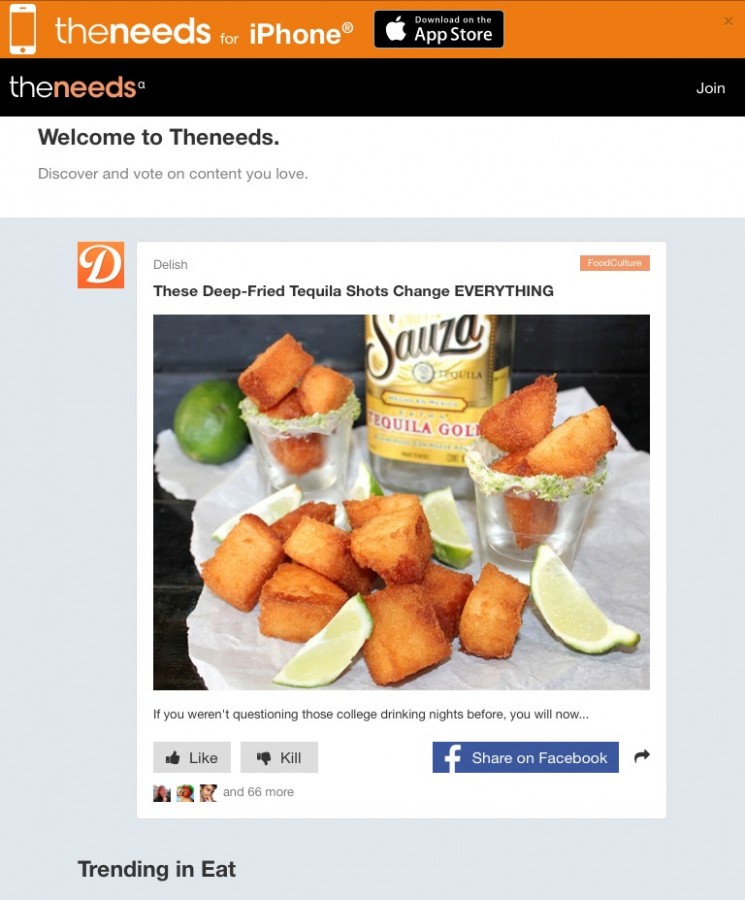
Task: Close the orange iPhone app banner
Action: 728,21
